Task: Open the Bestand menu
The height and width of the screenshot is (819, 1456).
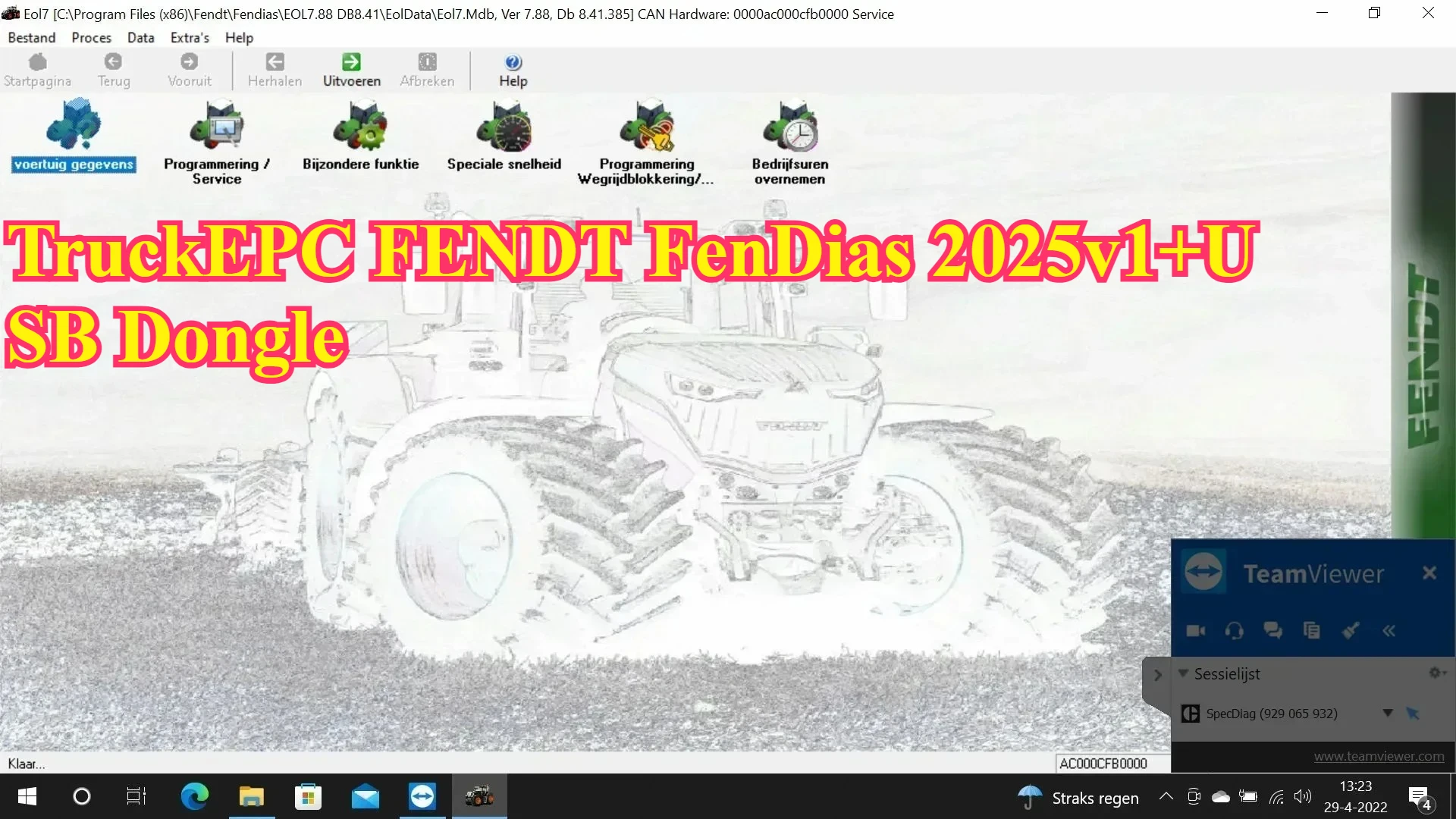Action: [x=31, y=37]
